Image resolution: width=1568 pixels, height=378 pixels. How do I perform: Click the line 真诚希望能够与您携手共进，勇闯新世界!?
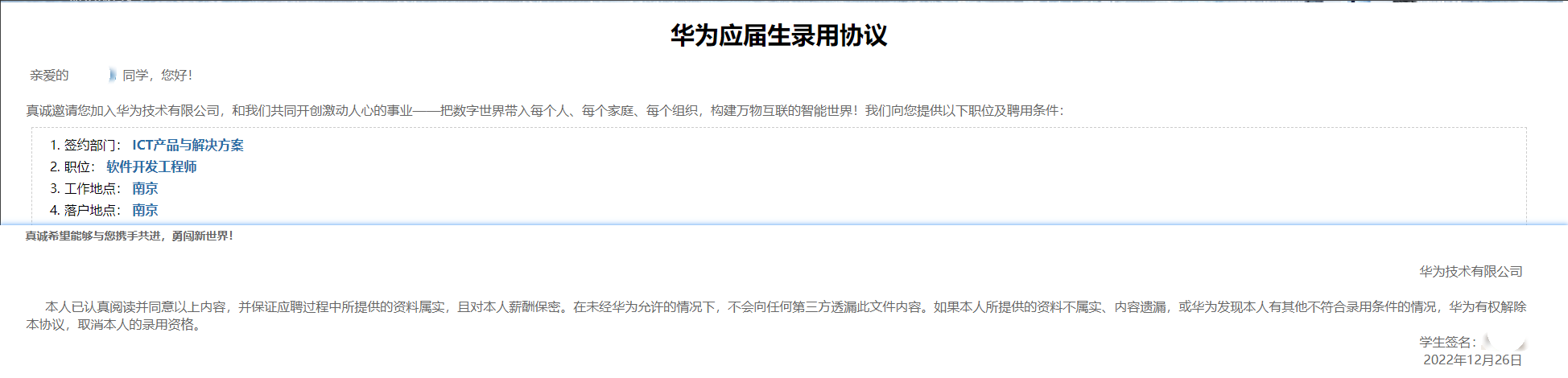[129, 236]
